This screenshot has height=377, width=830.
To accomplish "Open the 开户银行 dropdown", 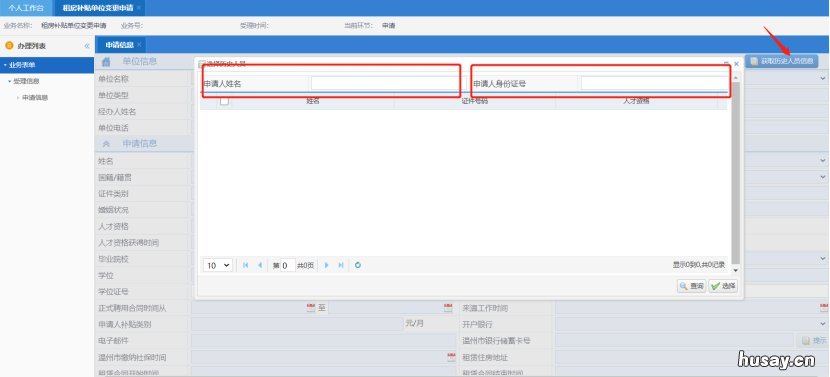I will [x=824, y=324].
